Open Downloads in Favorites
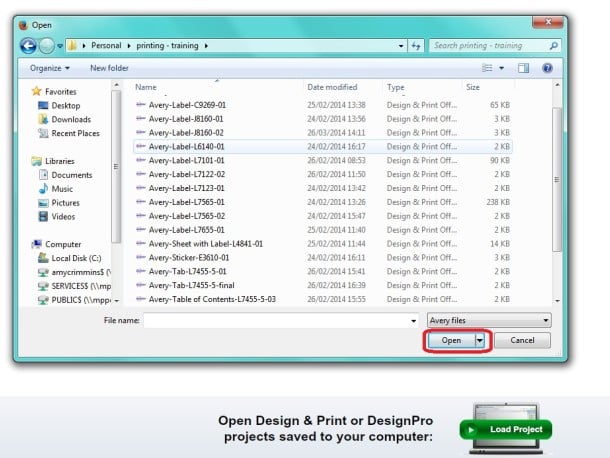This screenshot has width=610, height=458. click(x=65, y=119)
